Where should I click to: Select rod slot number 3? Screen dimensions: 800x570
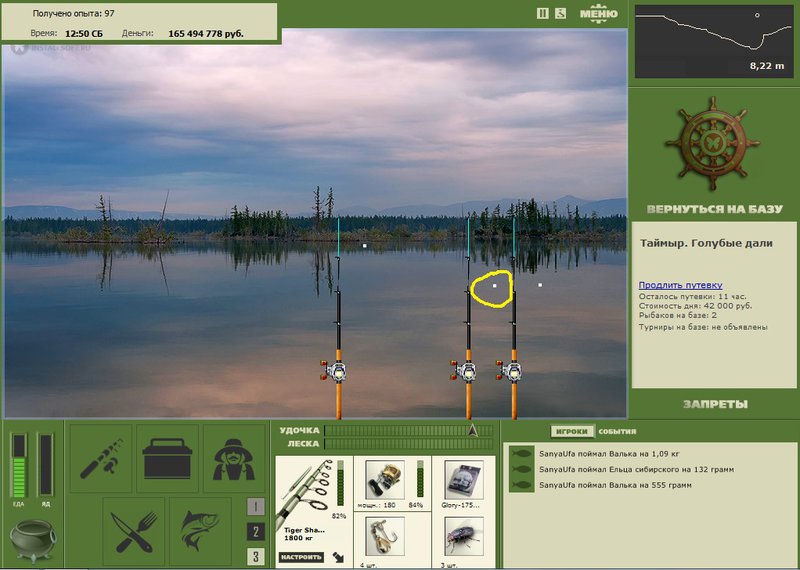[x=256, y=556]
